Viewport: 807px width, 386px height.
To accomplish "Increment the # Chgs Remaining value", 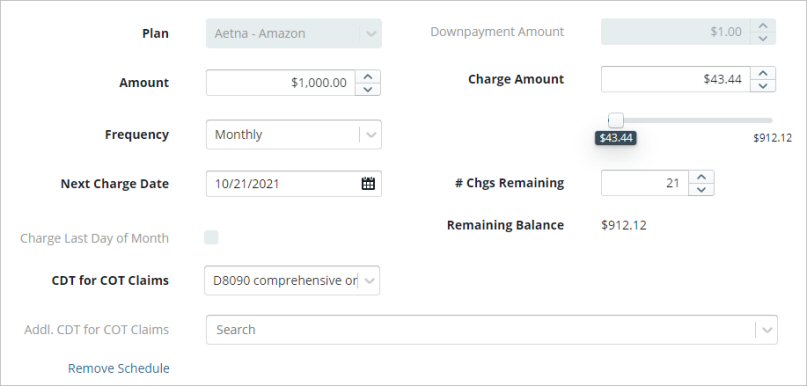I will tap(701, 177).
